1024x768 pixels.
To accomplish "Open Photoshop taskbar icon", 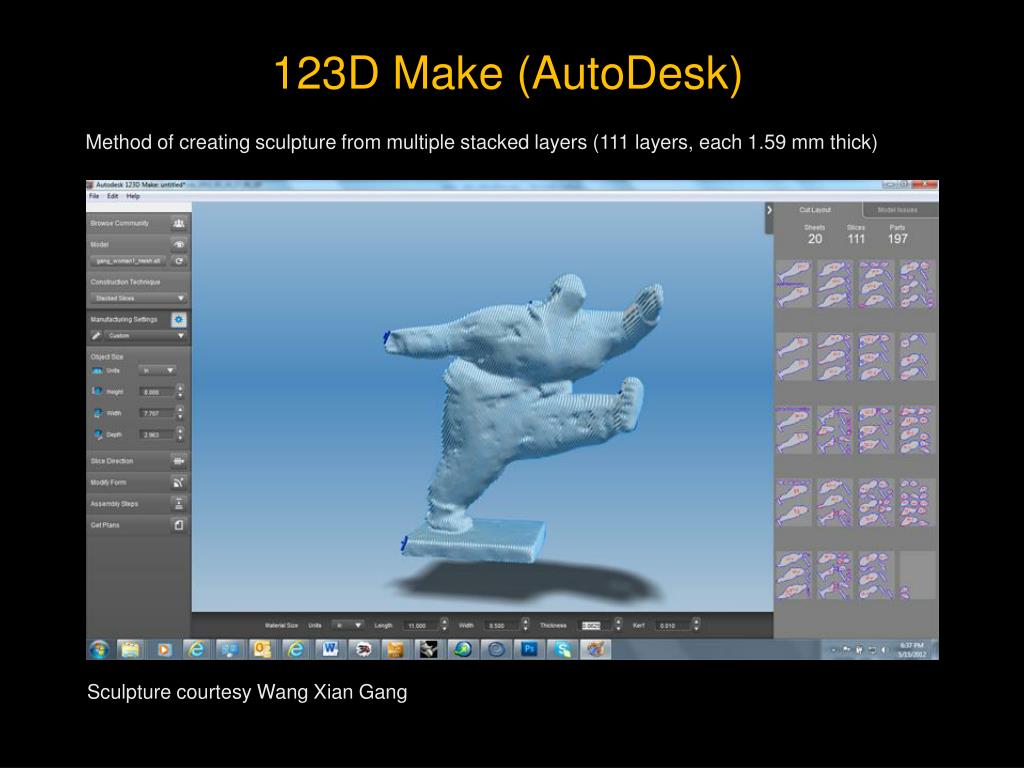I will click(x=529, y=649).
